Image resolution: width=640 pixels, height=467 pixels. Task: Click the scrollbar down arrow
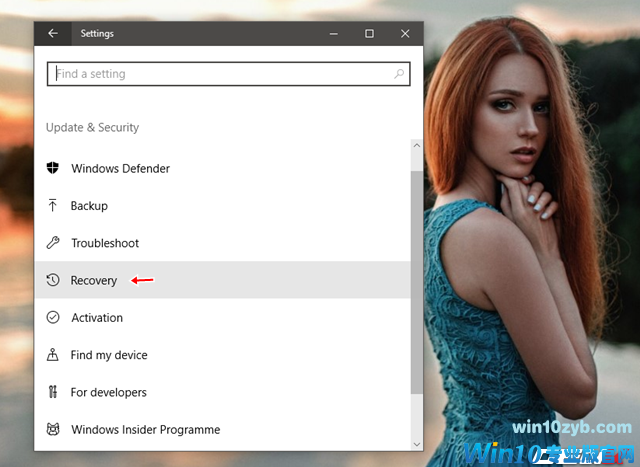pyautogui.click(x=417, y=444)
